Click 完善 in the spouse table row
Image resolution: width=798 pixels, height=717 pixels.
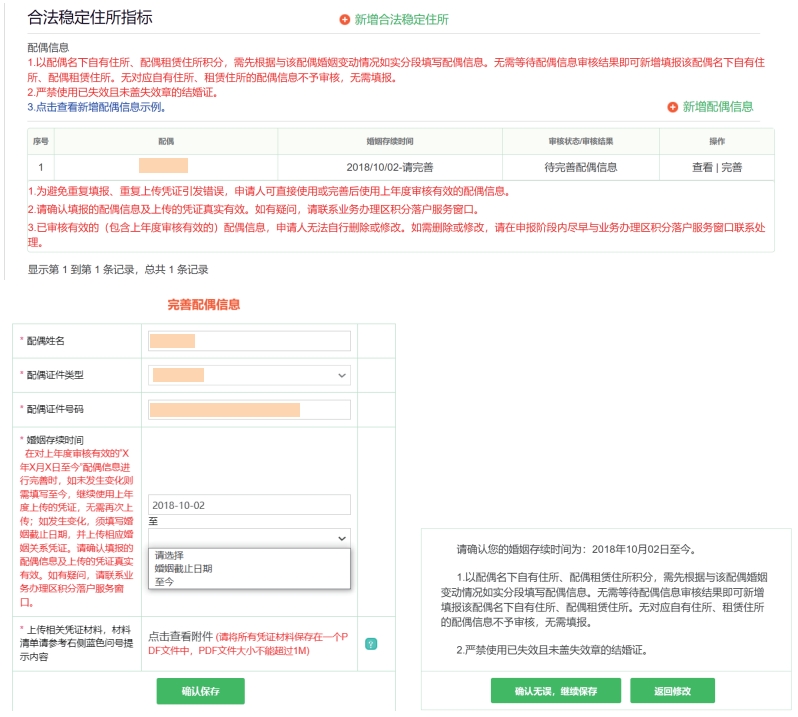point(731,167)
